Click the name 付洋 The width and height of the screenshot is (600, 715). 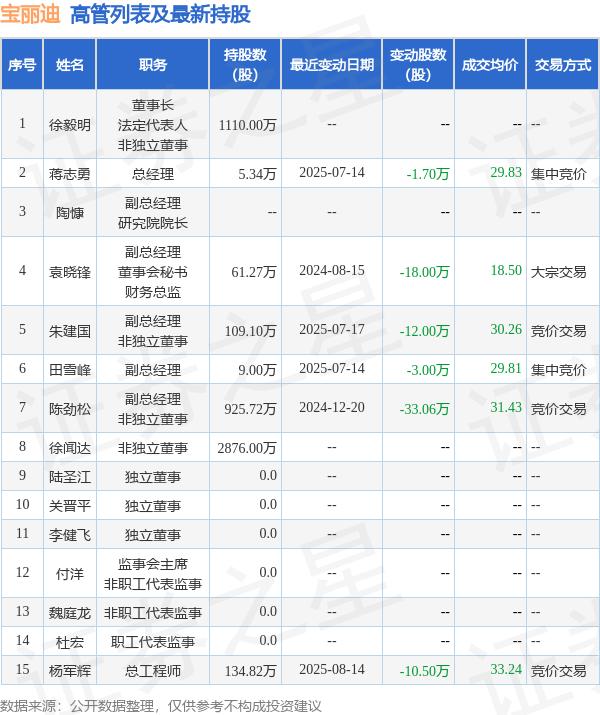coord(70,574)
